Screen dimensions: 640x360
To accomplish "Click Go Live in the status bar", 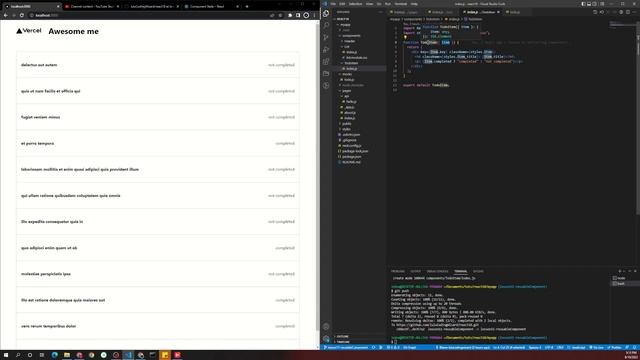I will pos(596,347).
